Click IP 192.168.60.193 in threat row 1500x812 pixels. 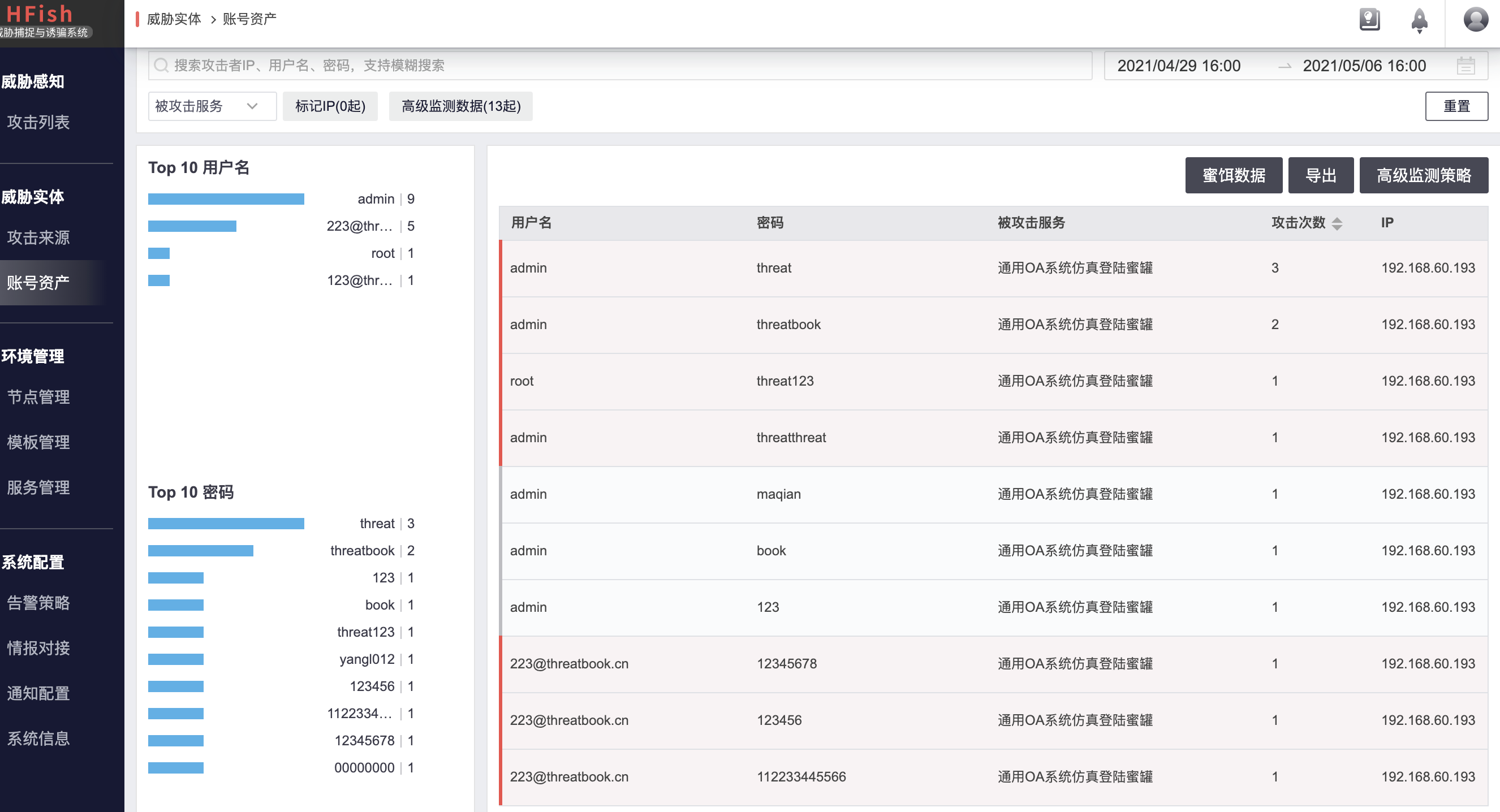pos(1428,269)
